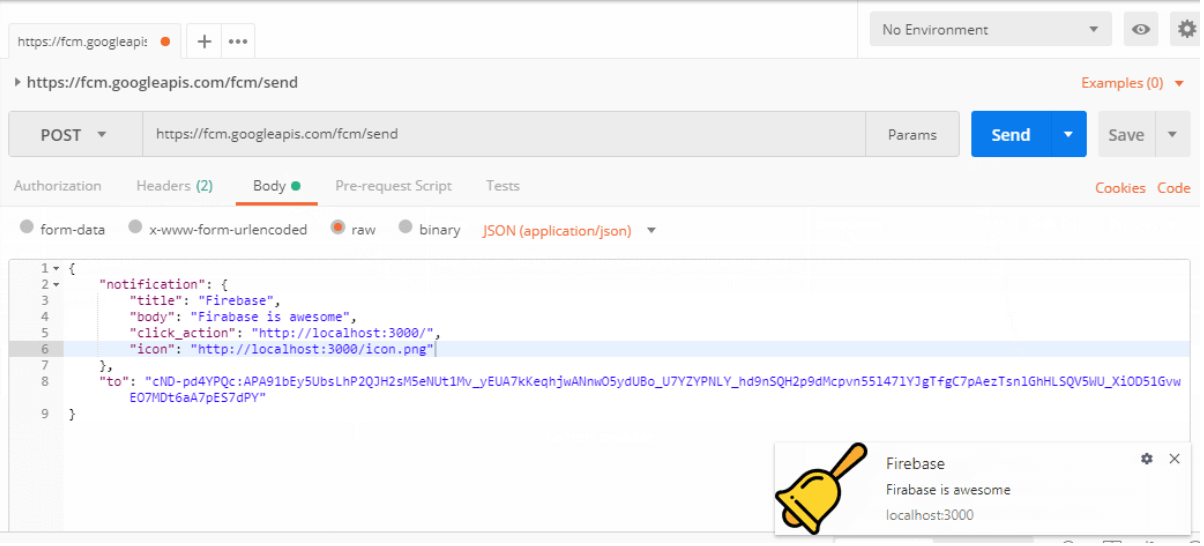
Task: Dismiss the Firebase notification with X
Action: click(1175, 459)
